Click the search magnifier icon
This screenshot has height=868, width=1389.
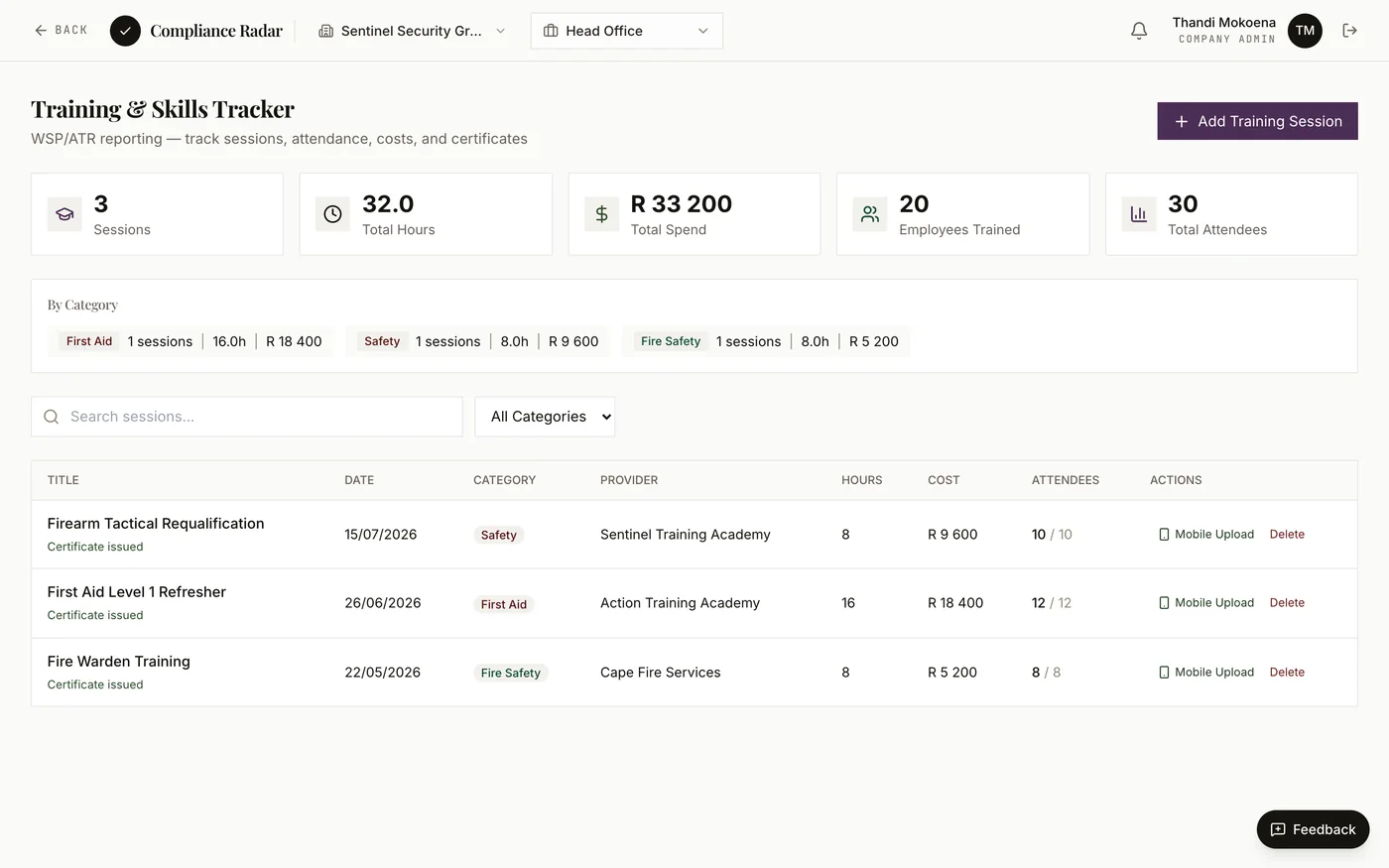point(52,417)
